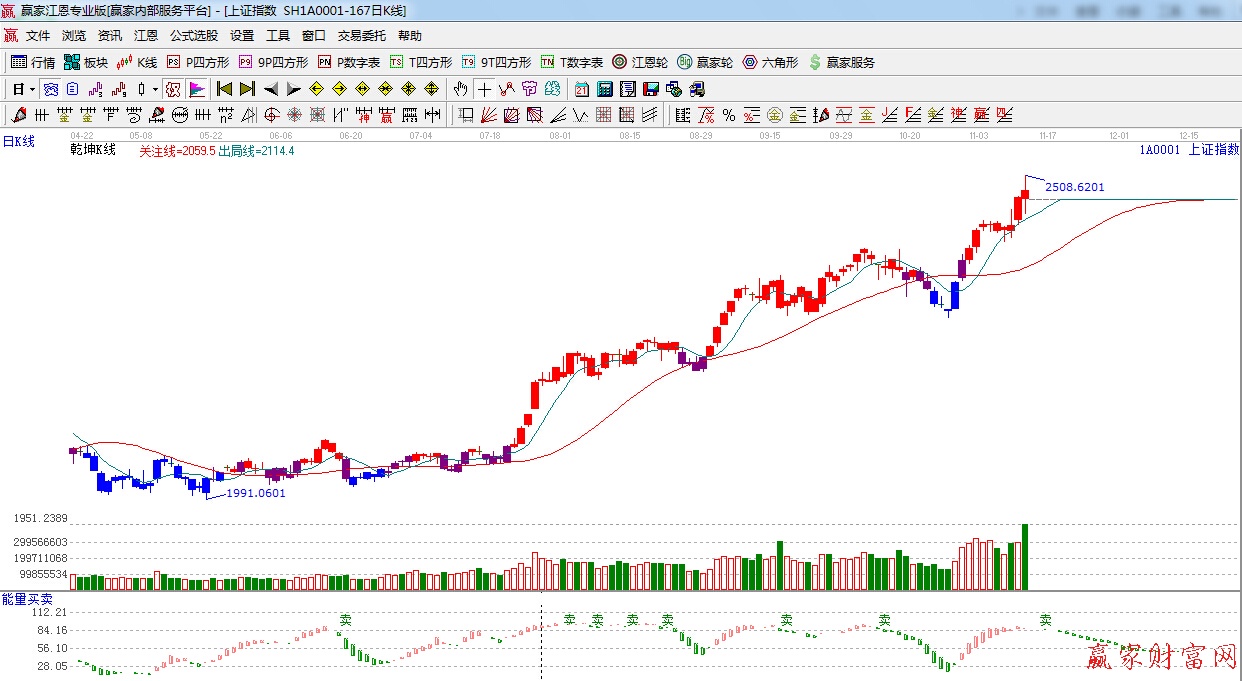Open the candlestick style dropdown arrow
Viewport: 1242px width, 681px height.
(155, 89)
